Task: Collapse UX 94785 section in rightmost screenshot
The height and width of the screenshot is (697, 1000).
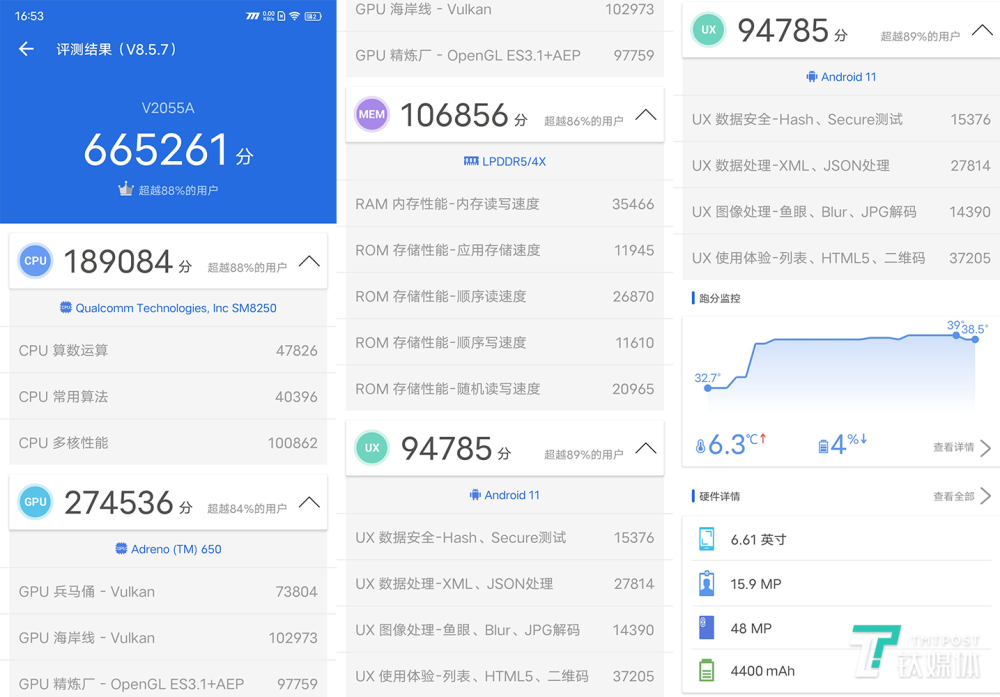Action: pyautogui.click(x=982, y=29)
